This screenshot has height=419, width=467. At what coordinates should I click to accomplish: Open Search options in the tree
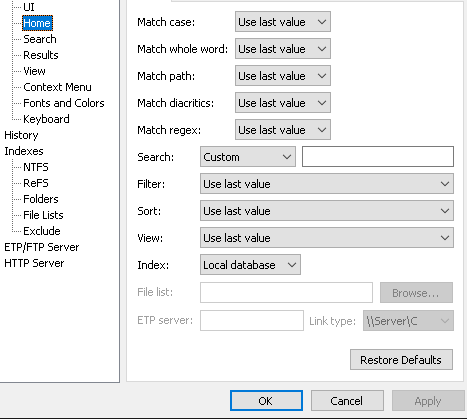click(x=40, y=39)
